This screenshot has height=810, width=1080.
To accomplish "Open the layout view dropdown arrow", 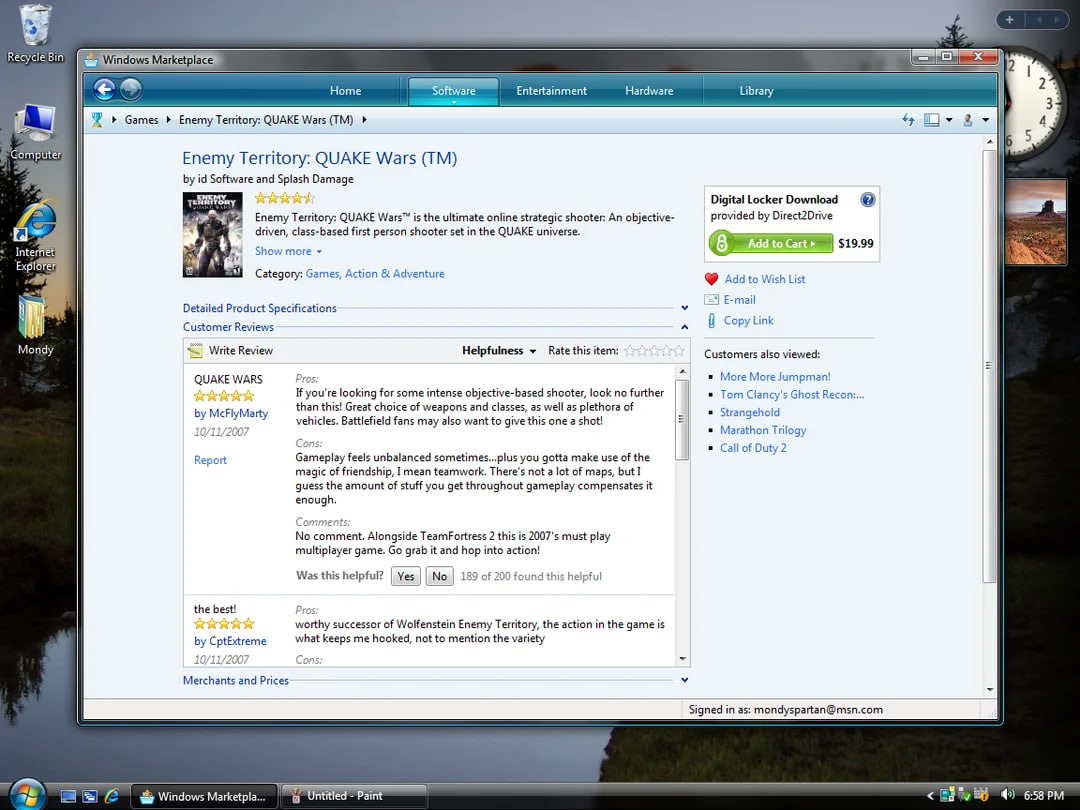I will point(949,120).
